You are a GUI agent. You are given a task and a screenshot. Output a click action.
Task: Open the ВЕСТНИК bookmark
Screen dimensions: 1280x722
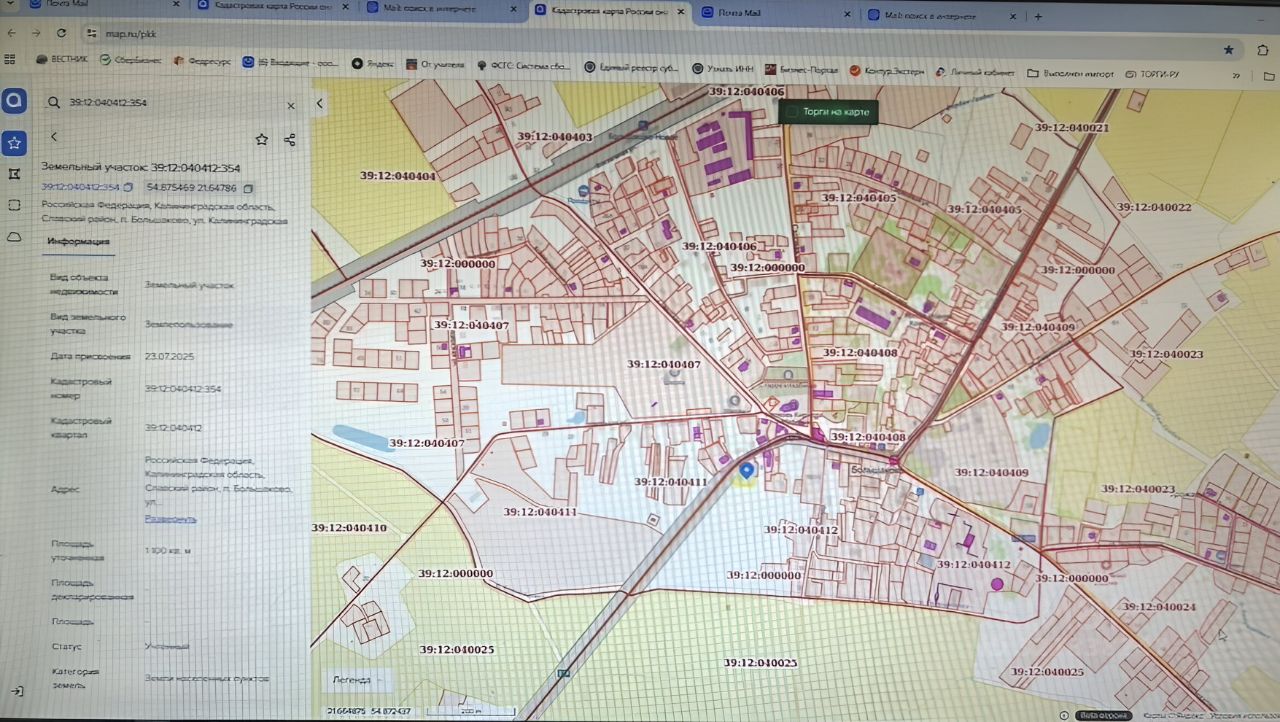[61, 59]
